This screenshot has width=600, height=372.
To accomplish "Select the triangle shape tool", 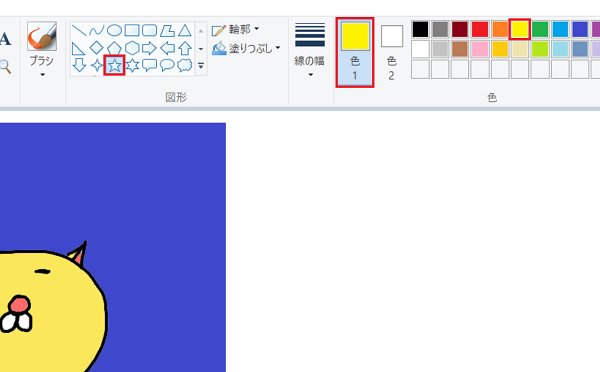I will click(185, 30).
